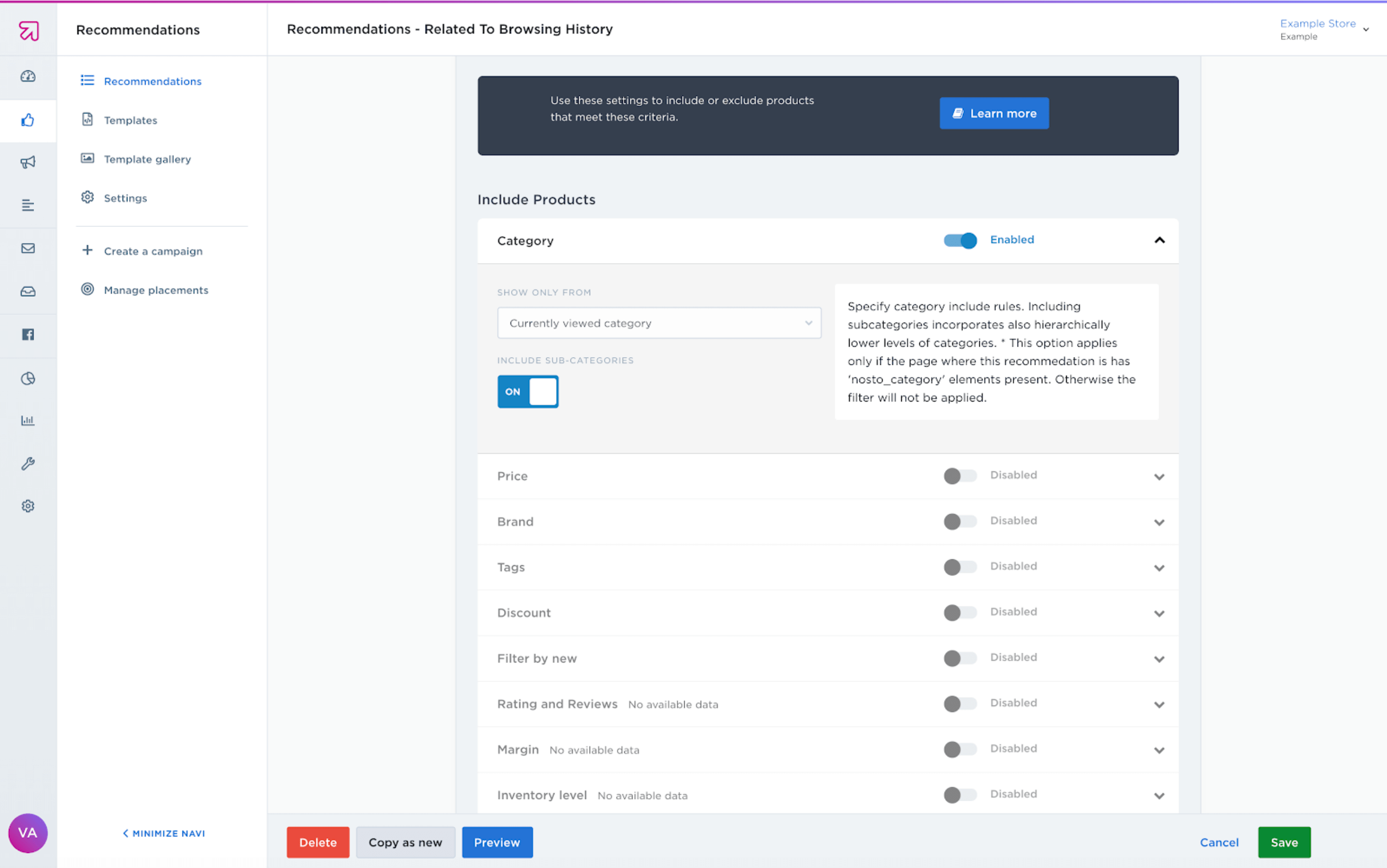Image resolution: width=1387 pixels, height=868 pixels.
Task: Click the Include Products heading
Action: (536, 199)
